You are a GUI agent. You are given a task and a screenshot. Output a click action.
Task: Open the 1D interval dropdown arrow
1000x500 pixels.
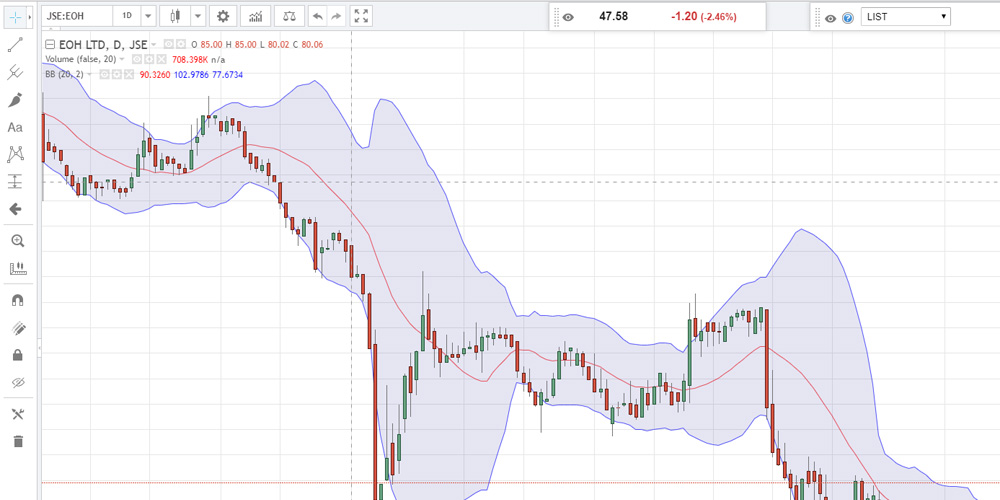pos(148,16)
